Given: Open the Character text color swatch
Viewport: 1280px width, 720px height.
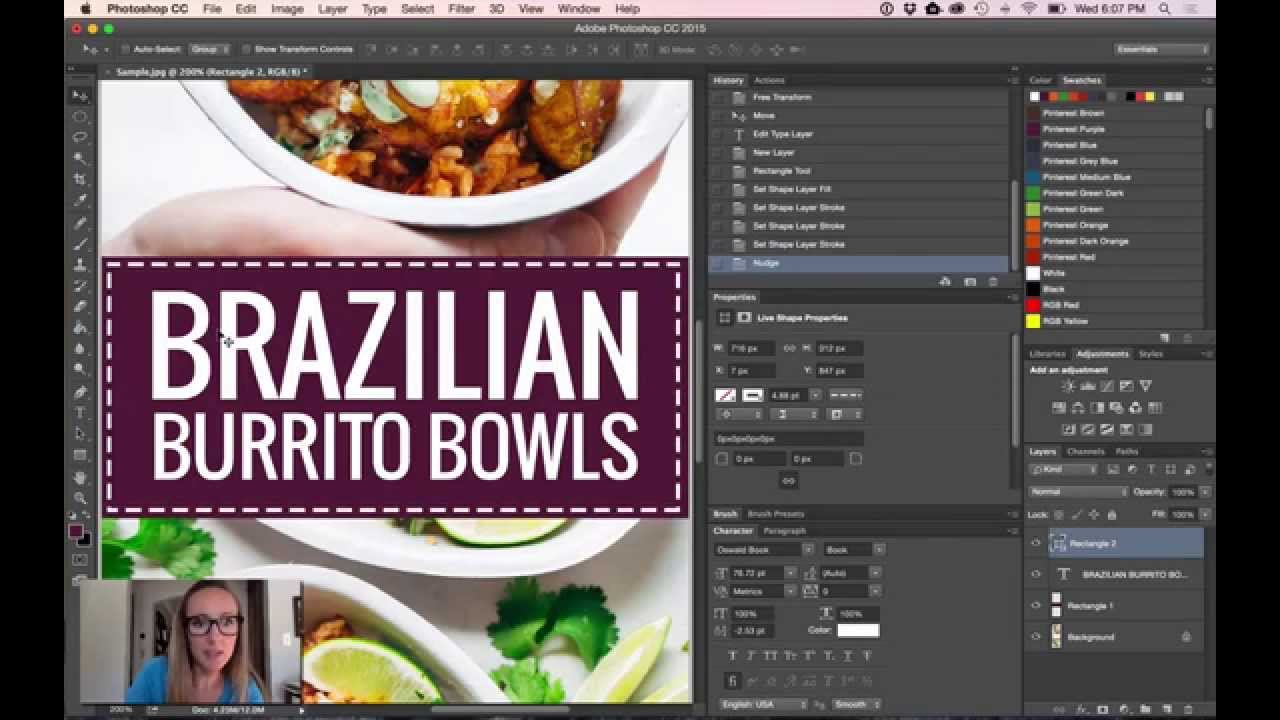Looking at the screenshot, I should pyautogui.click(x=858, y=630).
